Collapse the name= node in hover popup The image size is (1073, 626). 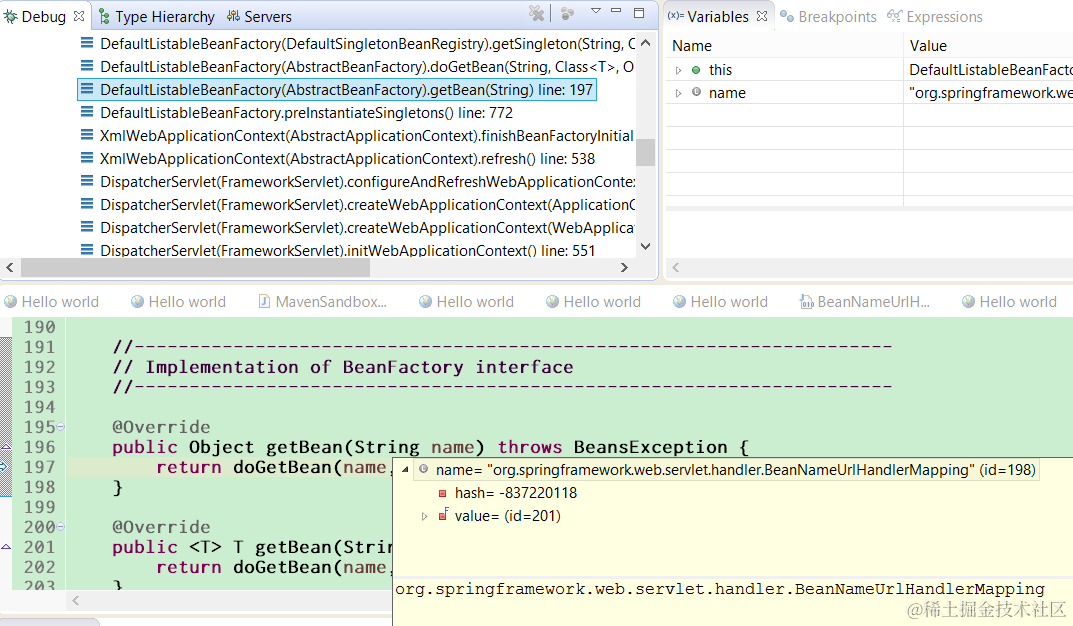pos(405,469)
